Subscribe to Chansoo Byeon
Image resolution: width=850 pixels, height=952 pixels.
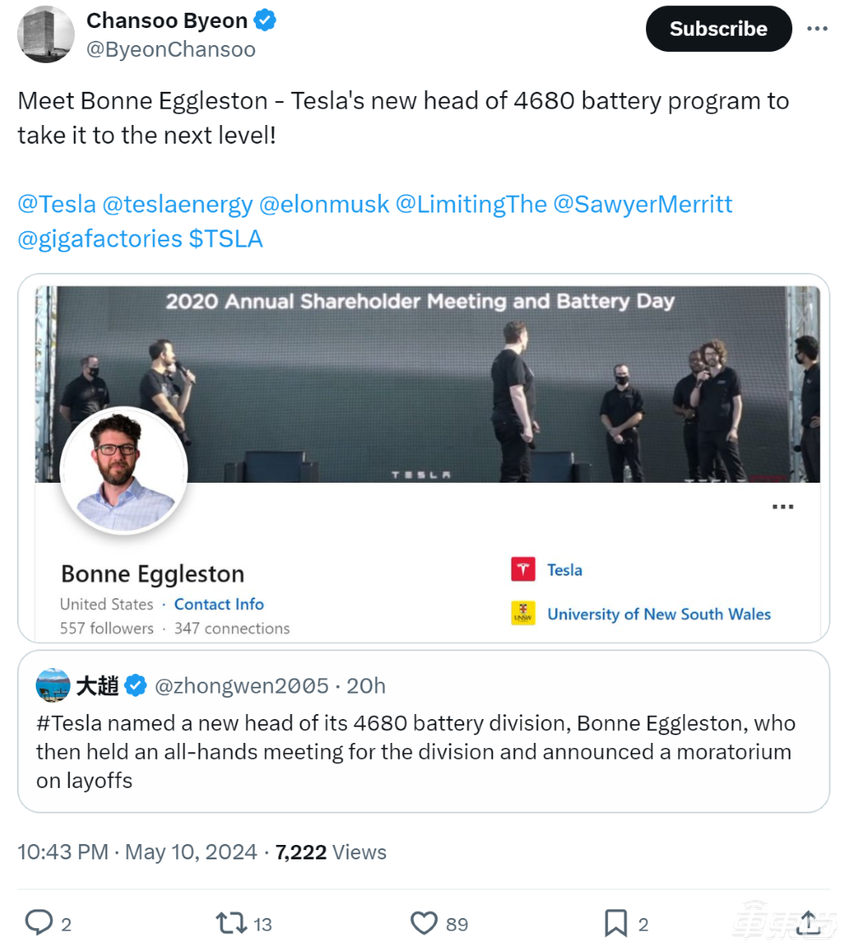point(718,29)
